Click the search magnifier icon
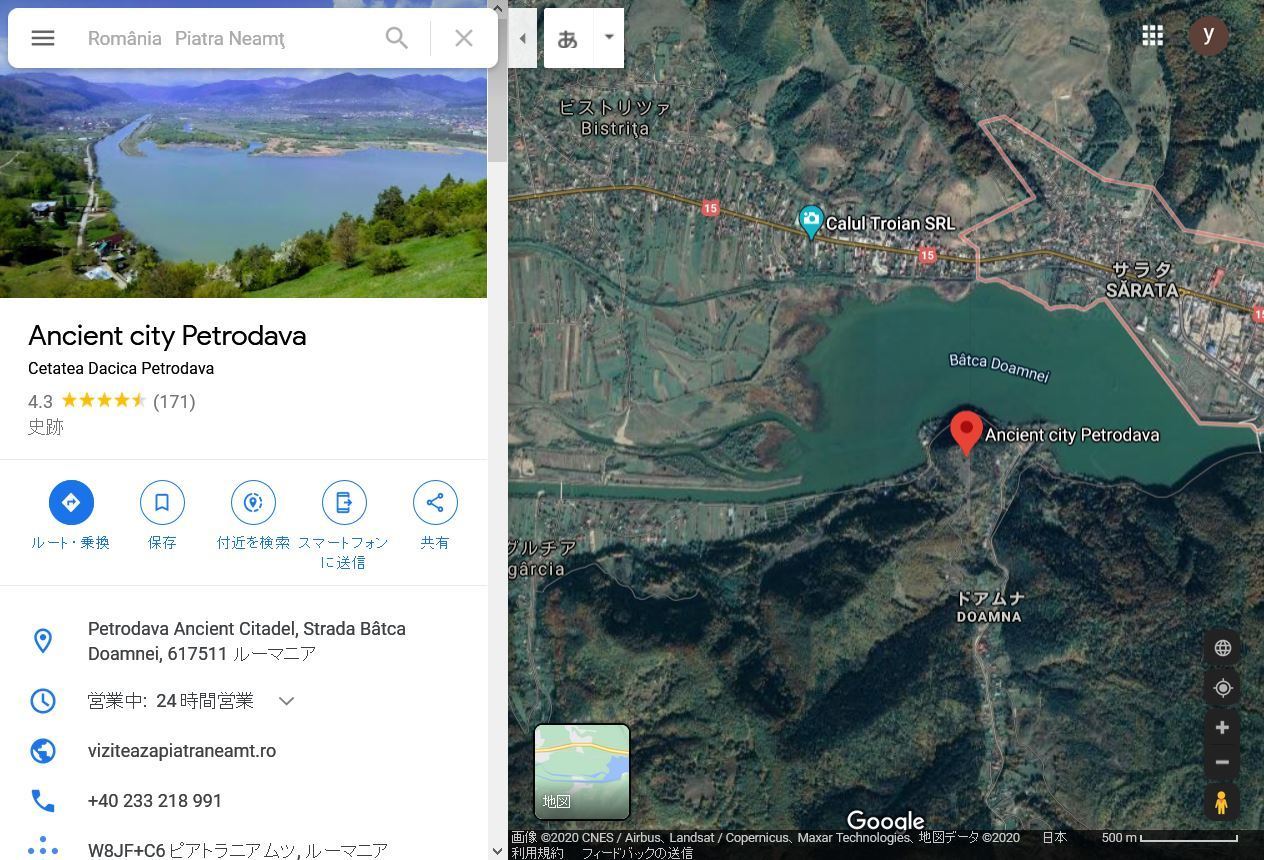The image size is (1264, 860). tap(397, 38)
